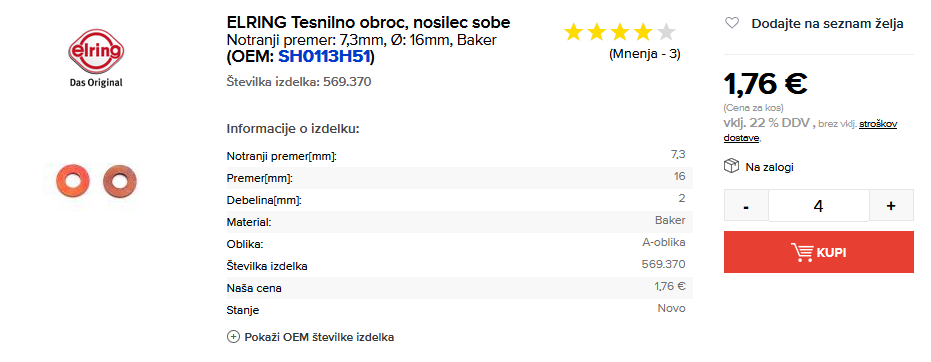Open the sealing ring product thumbnail
The height and width of the screenshot is (362, 931).
pyautogui.click(x=96, y=179)
